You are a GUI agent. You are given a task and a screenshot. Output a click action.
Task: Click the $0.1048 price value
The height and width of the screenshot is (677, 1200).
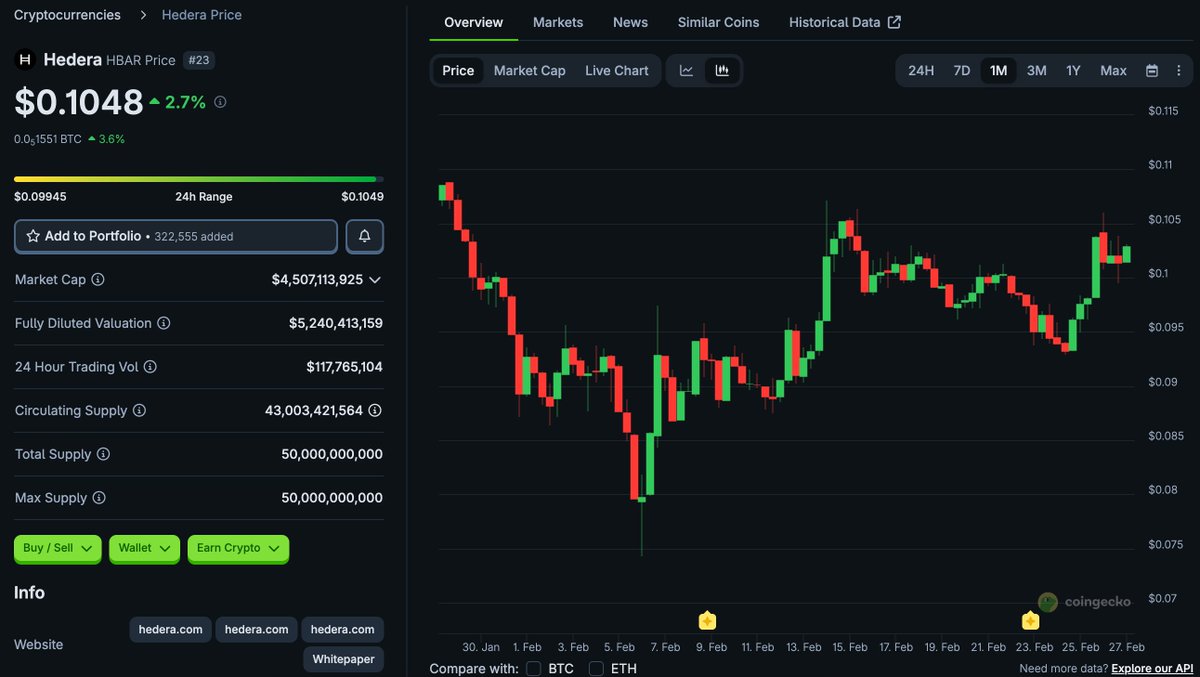pos(79,102)
